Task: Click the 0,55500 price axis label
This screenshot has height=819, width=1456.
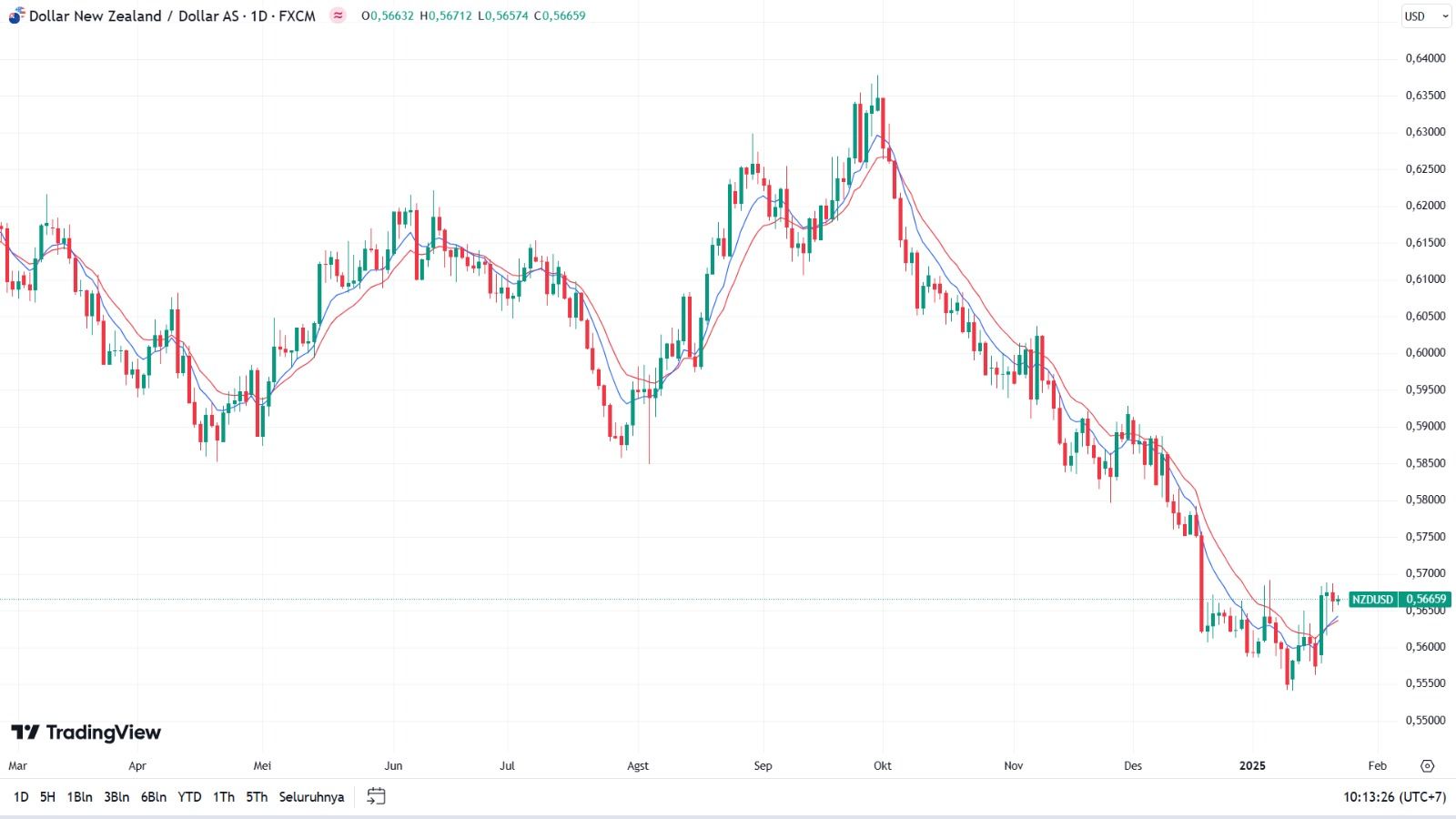Action: [1425, 683]
